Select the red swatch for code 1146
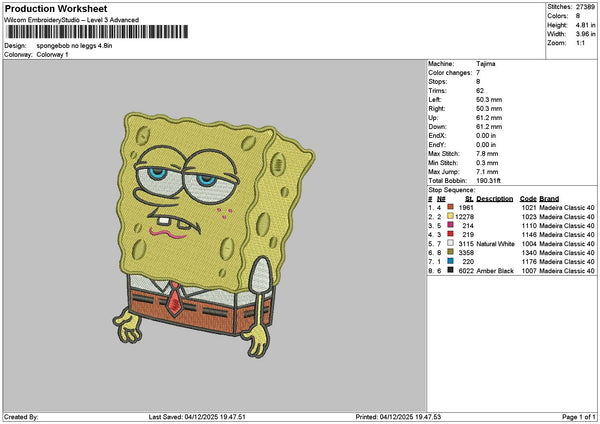 pos(450,234)
